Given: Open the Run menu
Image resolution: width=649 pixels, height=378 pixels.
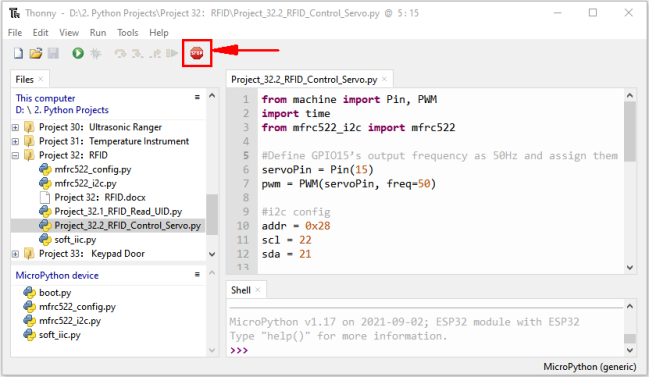Looking at the screenshot, I should coord(98,33).
